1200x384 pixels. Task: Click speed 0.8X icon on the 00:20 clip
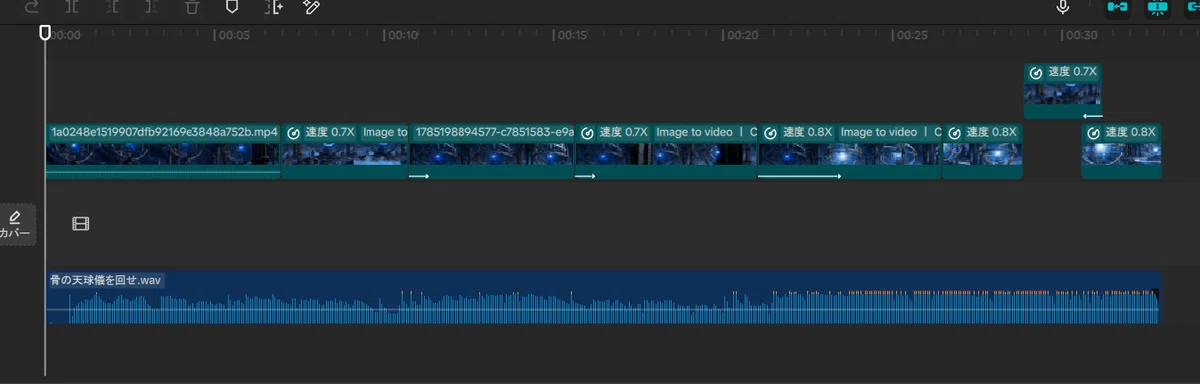pyautogui.click(x=771, y=132)
